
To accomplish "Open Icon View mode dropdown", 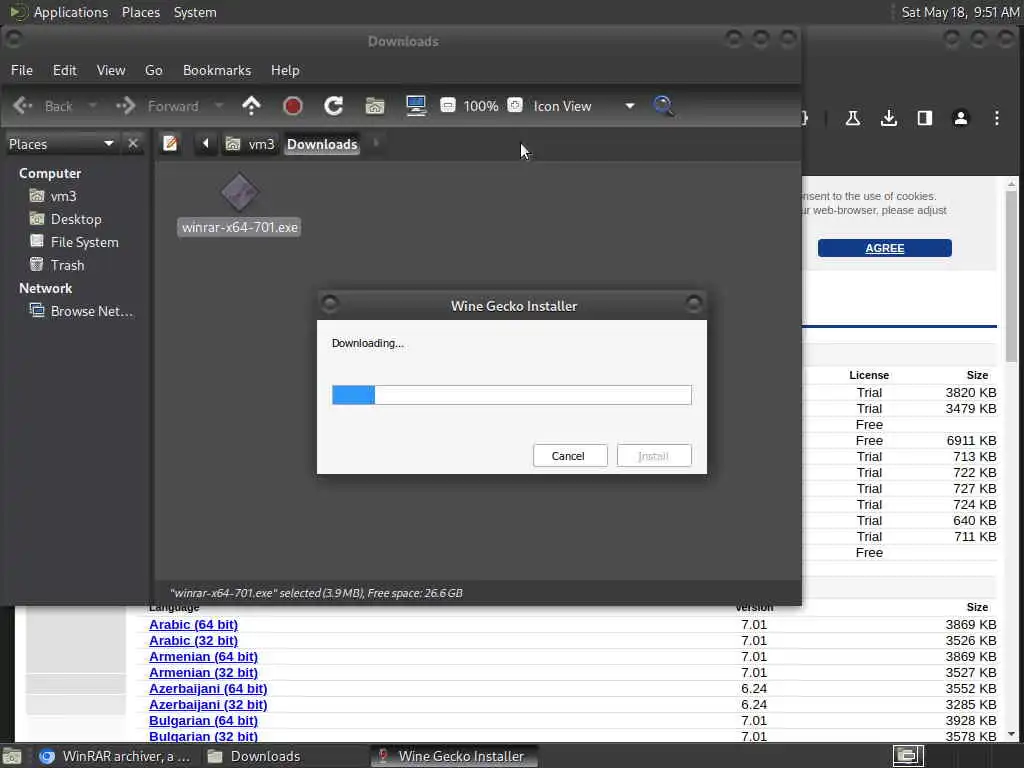I will pyautogui.click(x=583, y=106).
